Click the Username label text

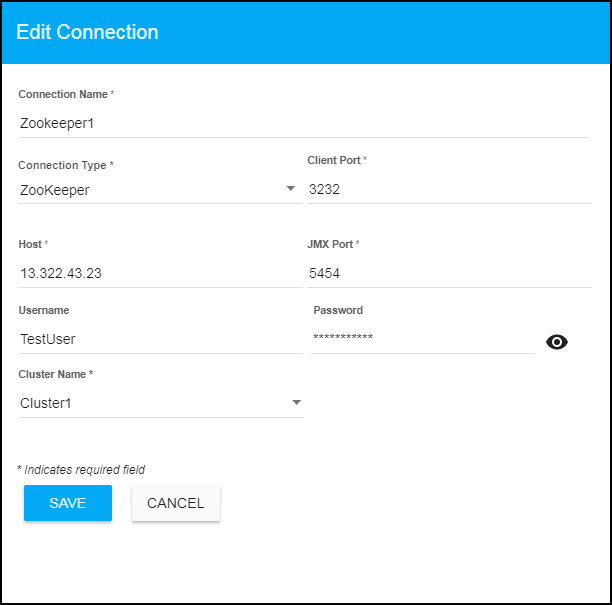[44, 310]
